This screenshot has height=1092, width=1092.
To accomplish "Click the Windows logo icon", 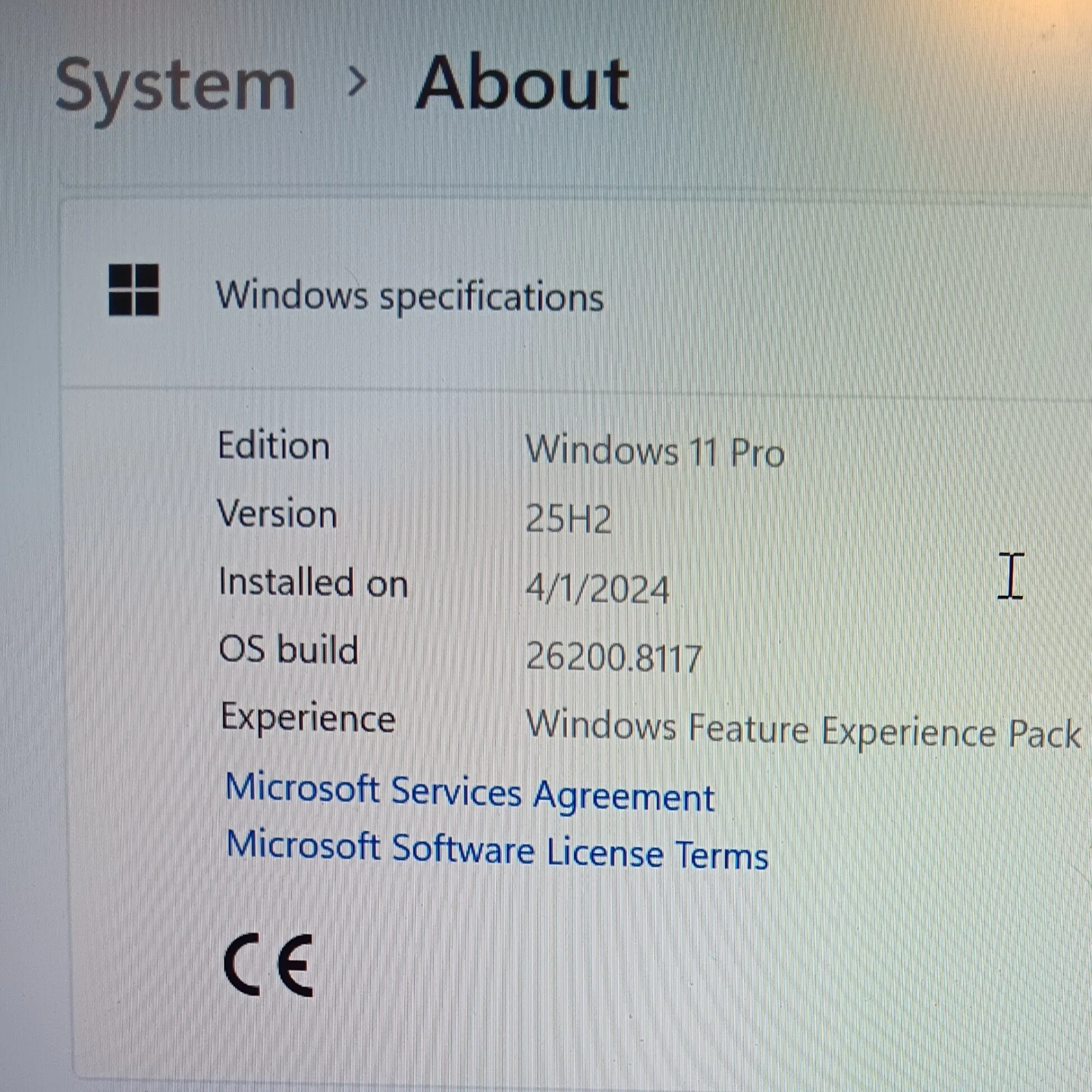I will click(x=134, y=290).
